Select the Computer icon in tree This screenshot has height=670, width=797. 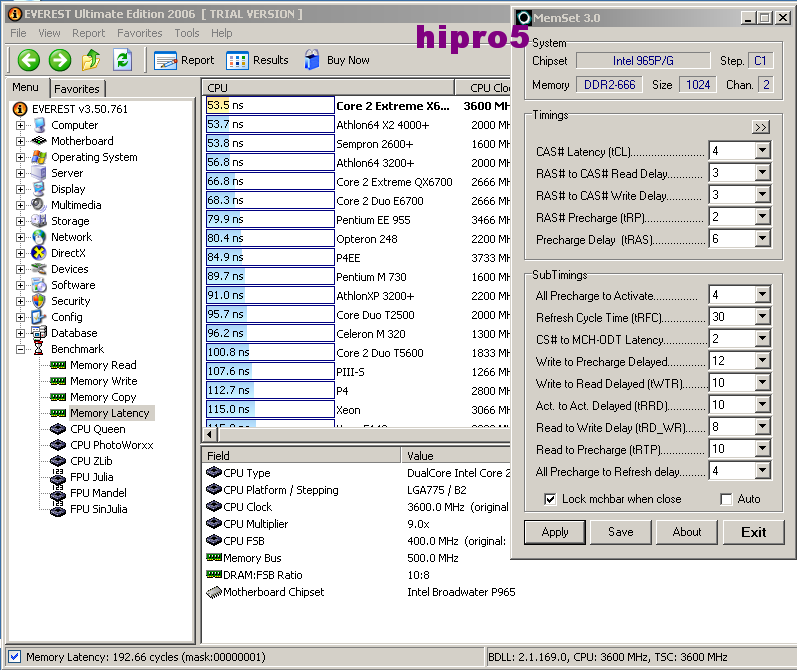[39, 125]
